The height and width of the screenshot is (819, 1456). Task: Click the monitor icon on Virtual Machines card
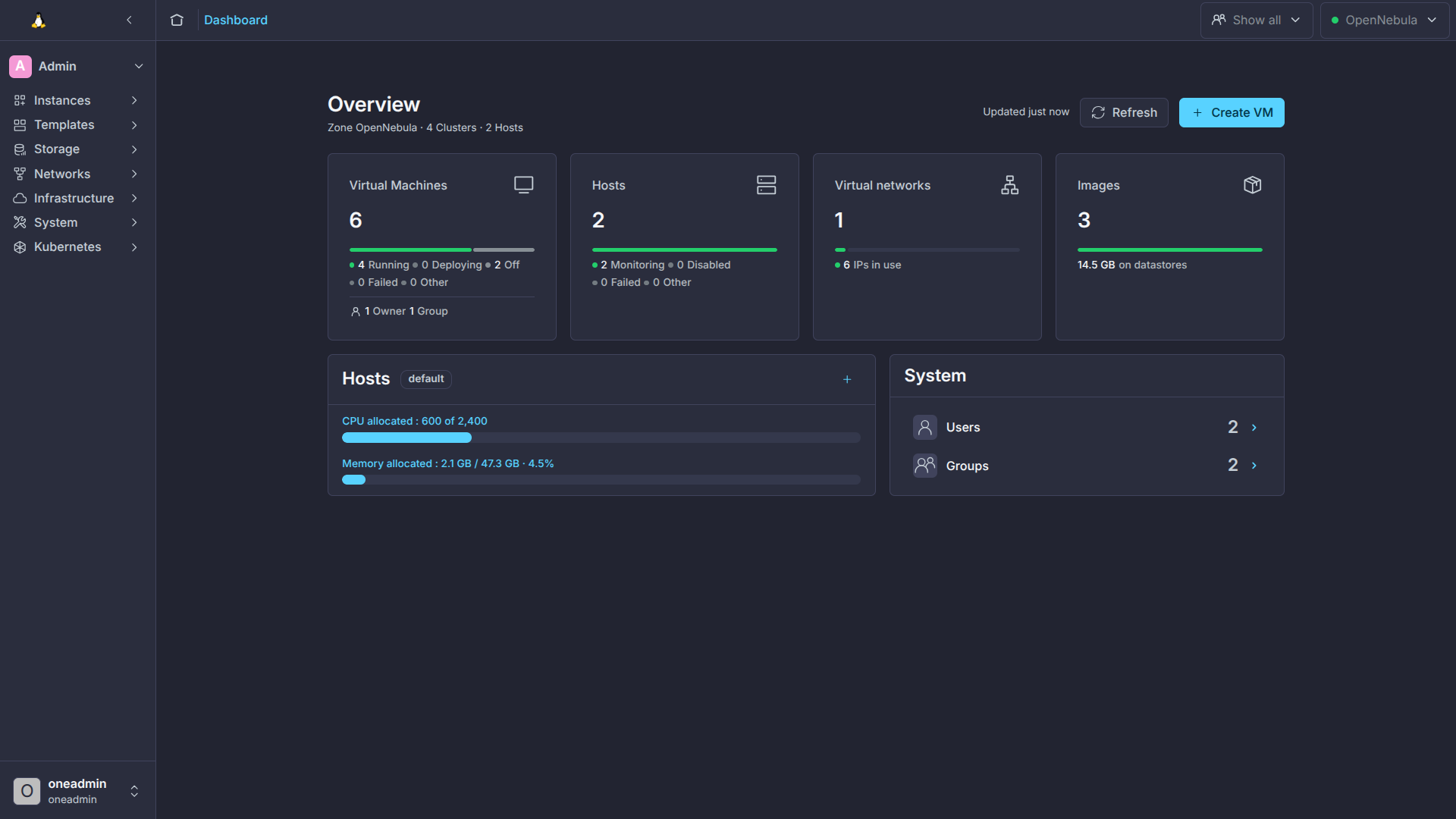pos(524,185)
